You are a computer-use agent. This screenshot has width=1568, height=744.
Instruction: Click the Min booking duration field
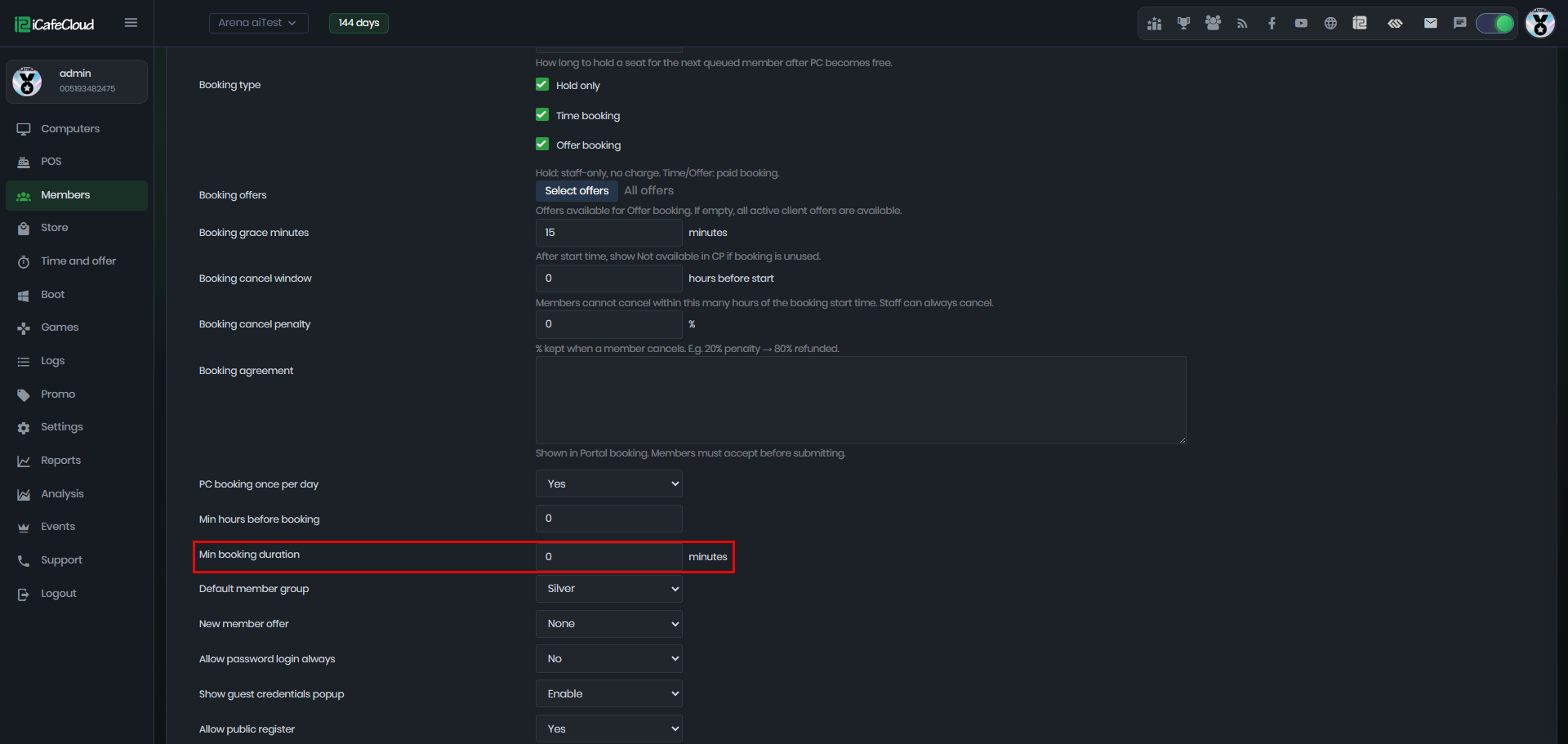point(609,557)
